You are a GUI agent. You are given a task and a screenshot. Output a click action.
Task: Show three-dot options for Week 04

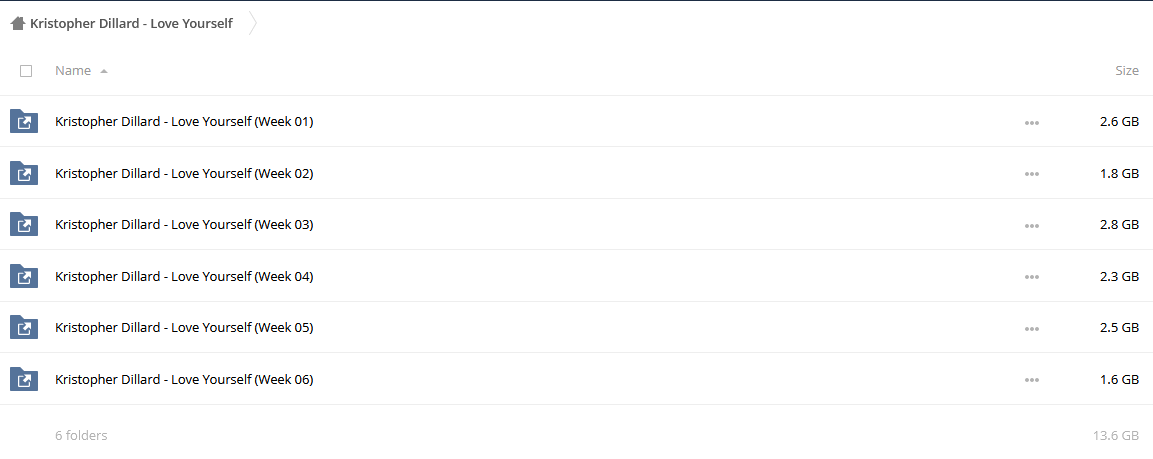click(1032, 277)
